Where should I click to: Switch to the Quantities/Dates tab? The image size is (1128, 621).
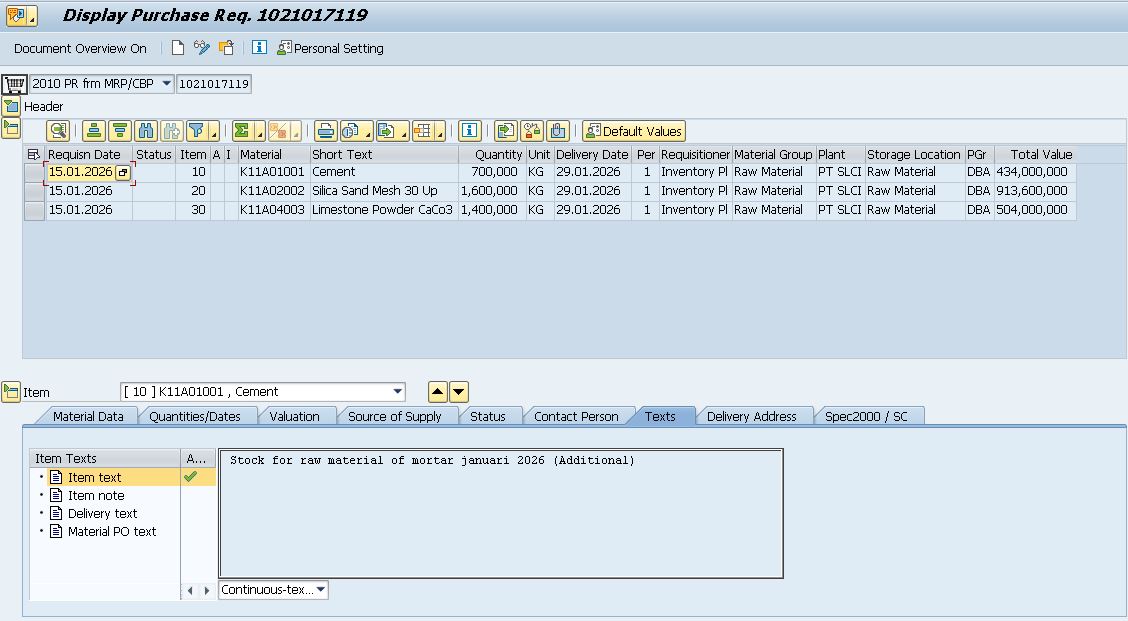pyautogui.click(x=195, y=416)
